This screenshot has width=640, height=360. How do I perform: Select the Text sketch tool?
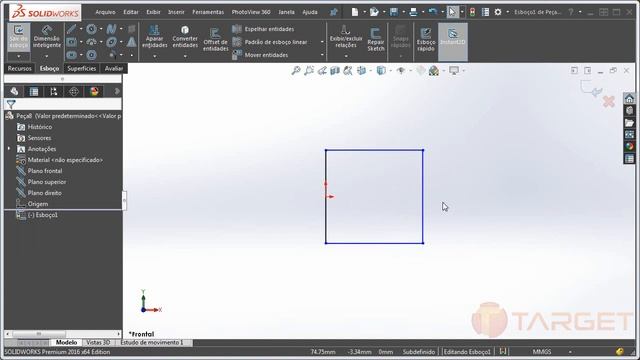131,42
